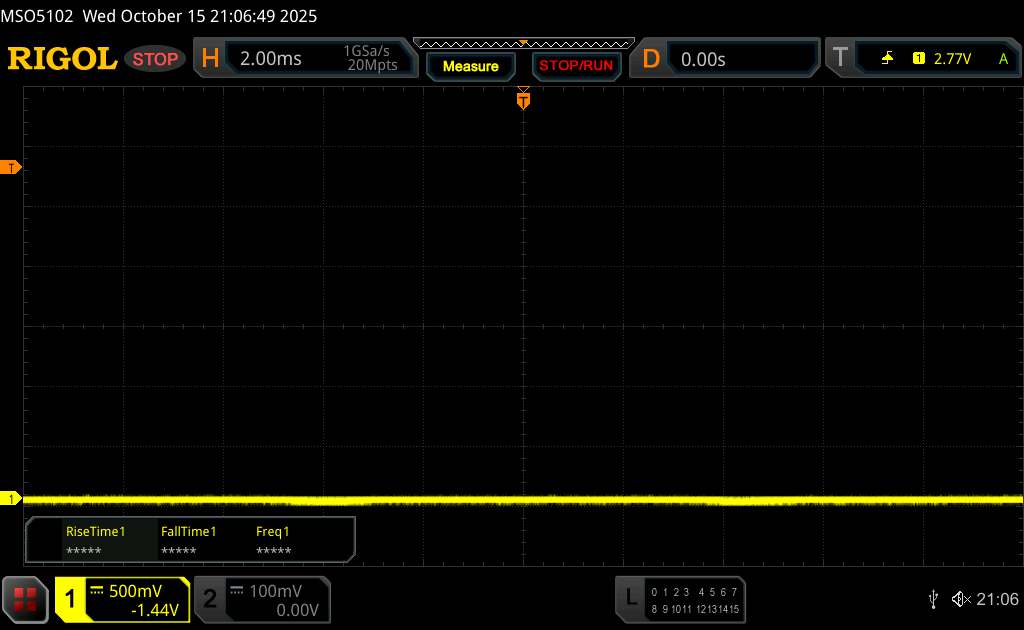Click the waveform memory position bar at top
This screenshot has height=630, width=1024.
[523, 43]
